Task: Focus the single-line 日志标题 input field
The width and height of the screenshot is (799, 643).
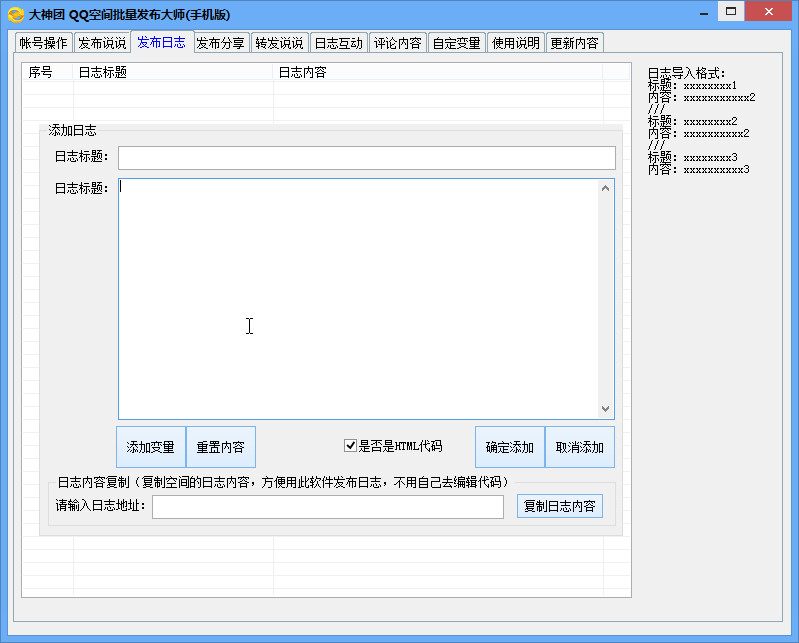Action: click(x=367, y=158)
